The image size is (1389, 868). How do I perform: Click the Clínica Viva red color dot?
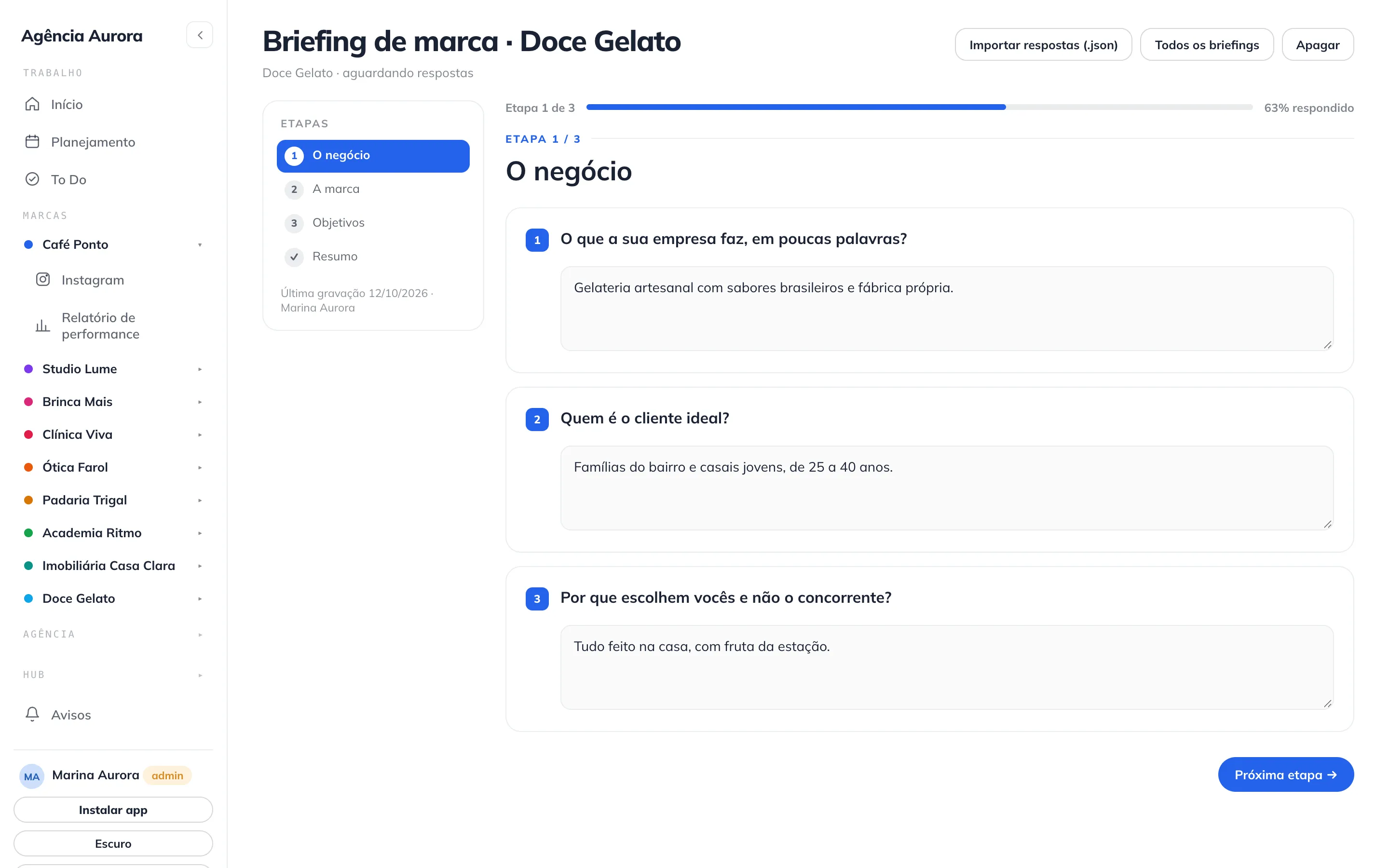(28, 434)
